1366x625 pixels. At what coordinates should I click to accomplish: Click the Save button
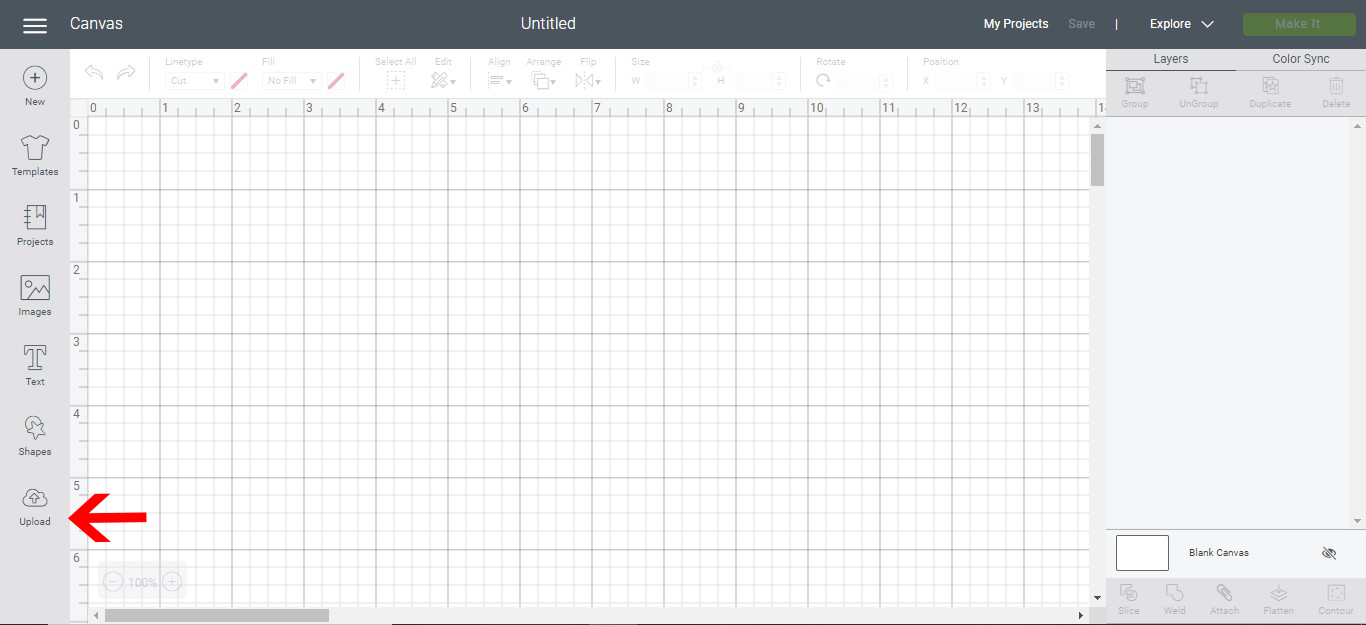click(x=1081, y=24)
